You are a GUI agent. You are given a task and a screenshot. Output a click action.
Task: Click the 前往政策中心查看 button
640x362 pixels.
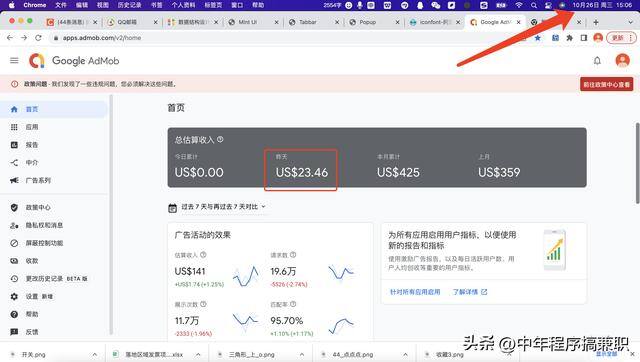pyautogui.click(x=607, y=84)
